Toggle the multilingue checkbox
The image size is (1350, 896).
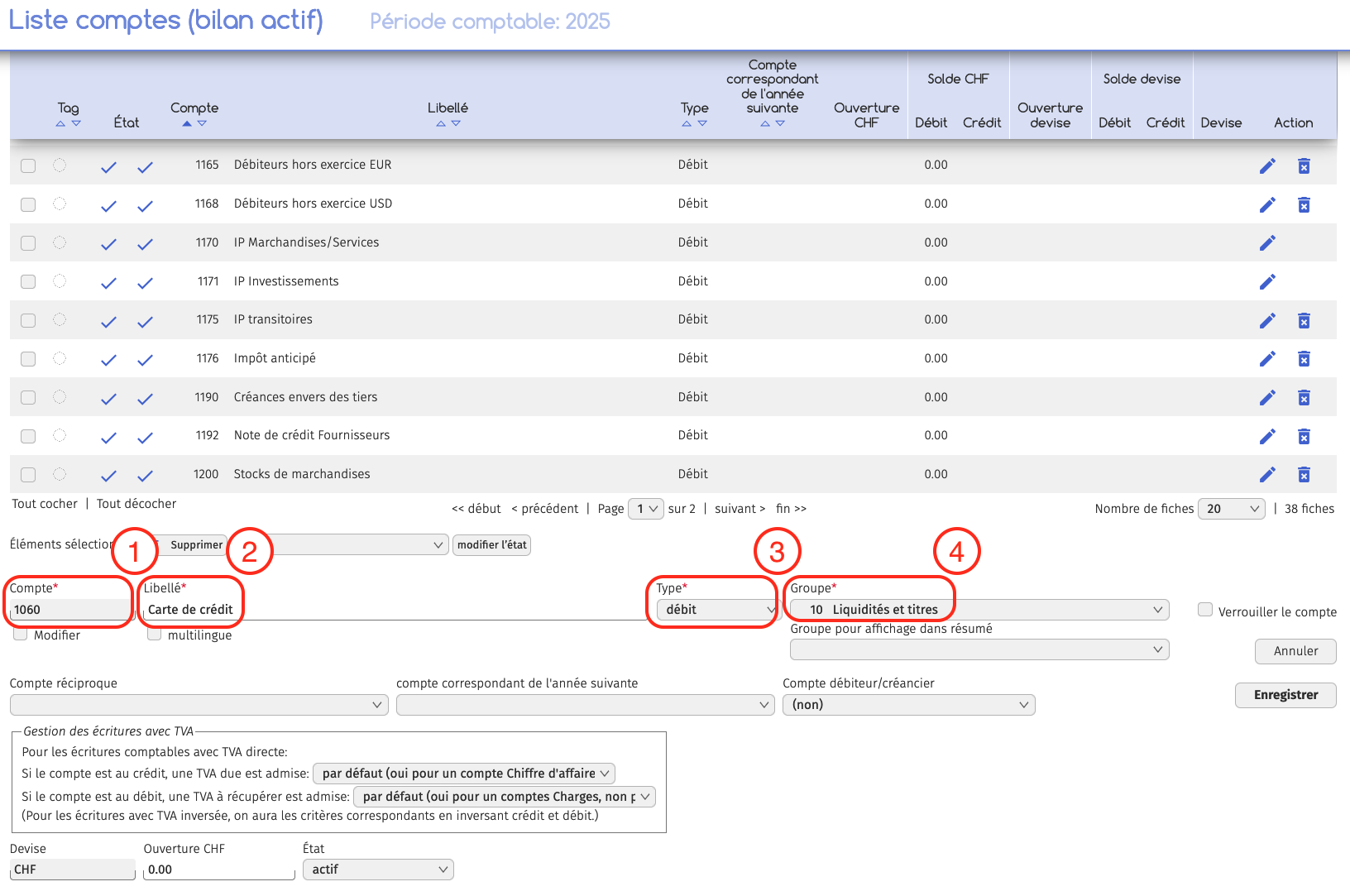coord(154,635)
